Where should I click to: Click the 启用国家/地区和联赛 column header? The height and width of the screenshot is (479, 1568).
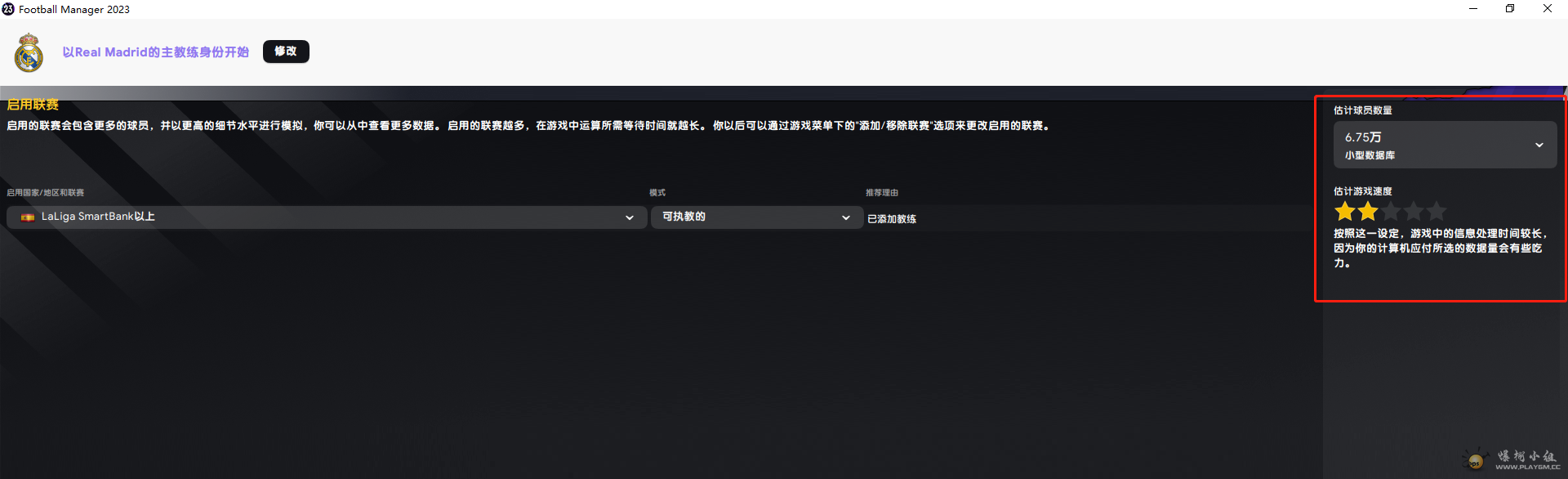[x=46, y=193]
